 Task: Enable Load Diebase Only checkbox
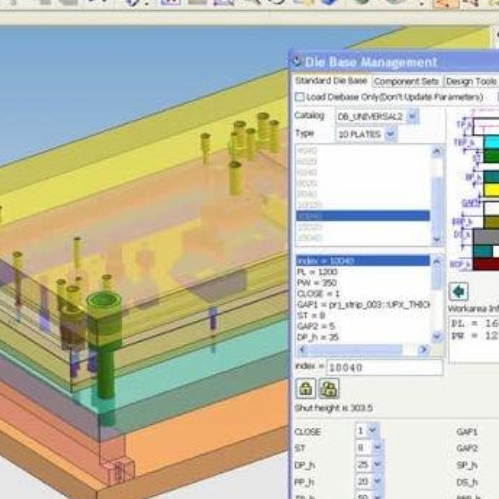[x=300, y=97]
